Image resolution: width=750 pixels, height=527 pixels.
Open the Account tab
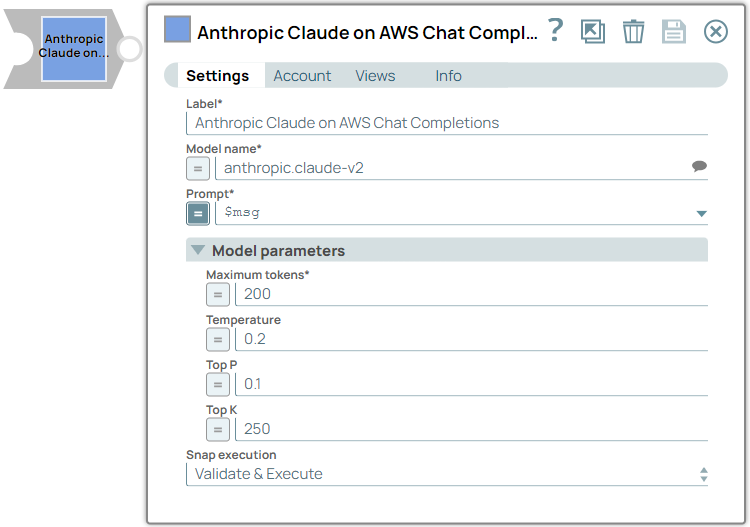[x=302, y=76]
